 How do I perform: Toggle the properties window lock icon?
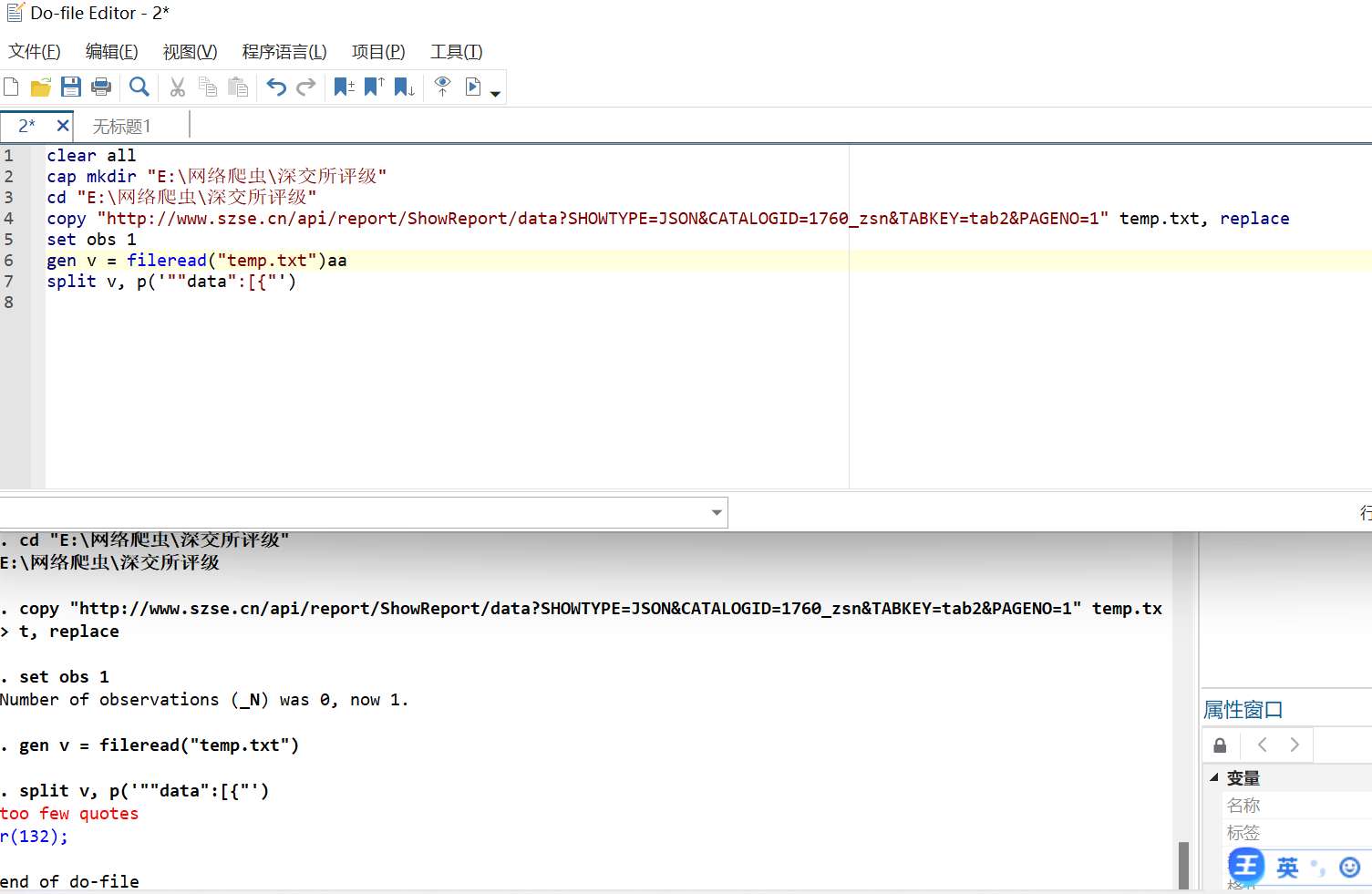[x=1220, y=745]
